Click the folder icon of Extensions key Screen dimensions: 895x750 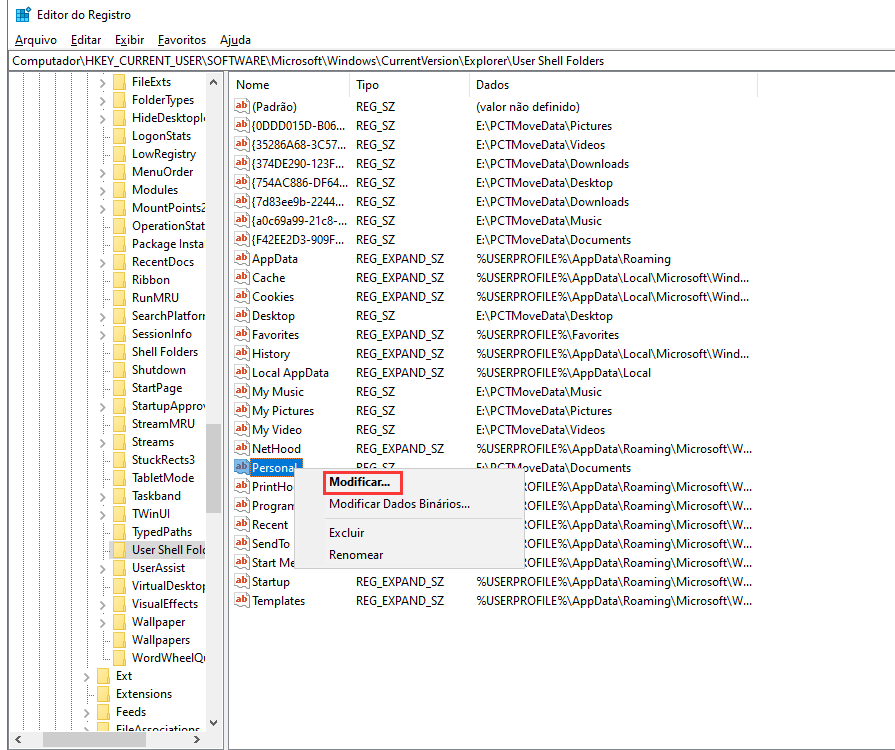point(103,694)
